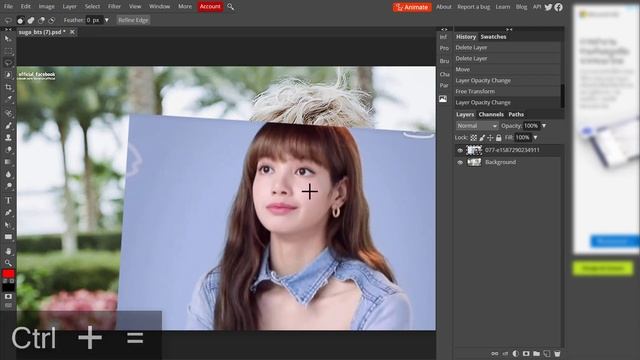Open the image icon side panel
This screenshot has width=640, height=360.
pyautogui.click(x=443, y=99)
